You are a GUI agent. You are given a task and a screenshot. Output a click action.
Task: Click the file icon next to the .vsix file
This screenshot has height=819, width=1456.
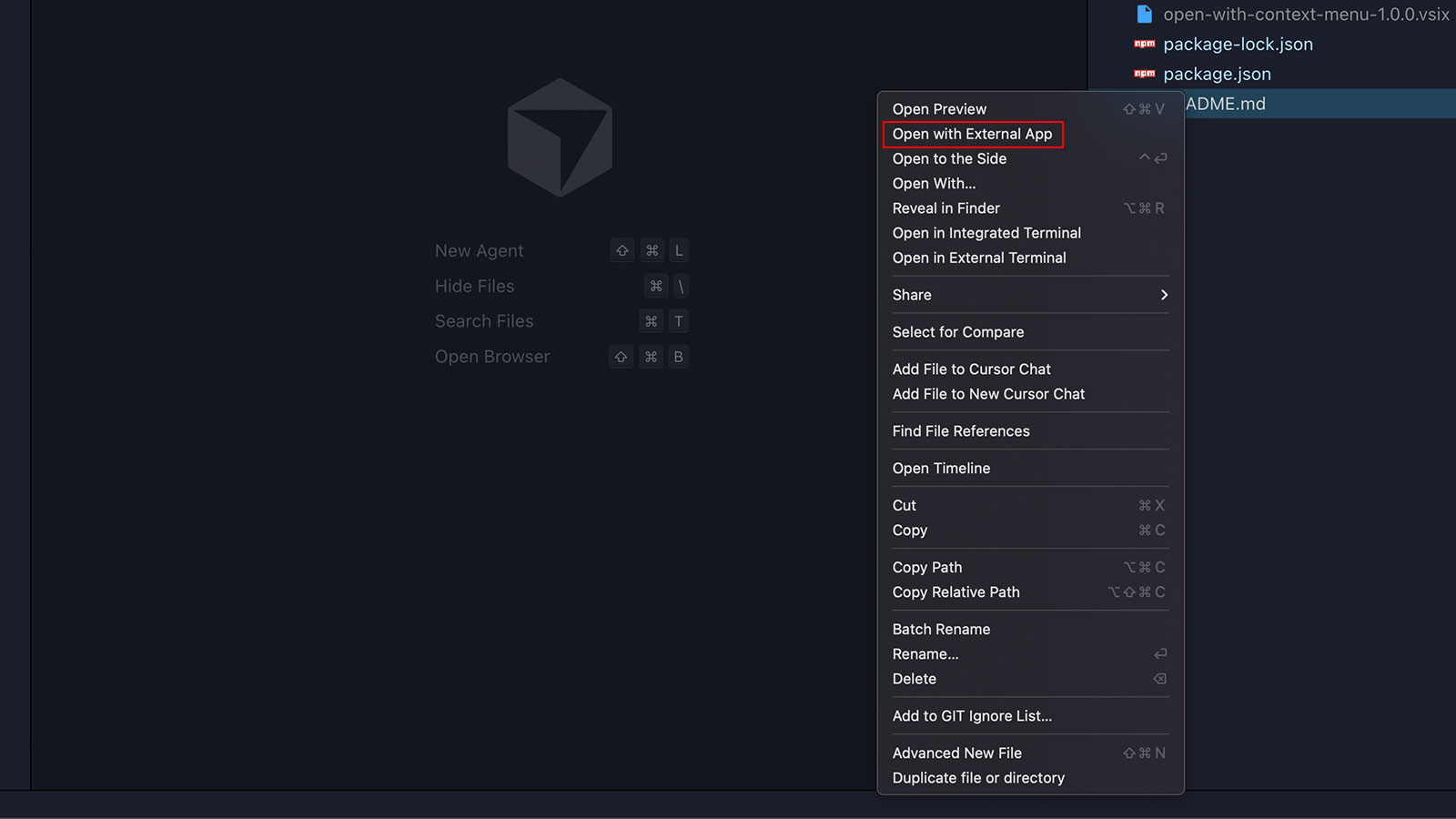click(1144, 15)
